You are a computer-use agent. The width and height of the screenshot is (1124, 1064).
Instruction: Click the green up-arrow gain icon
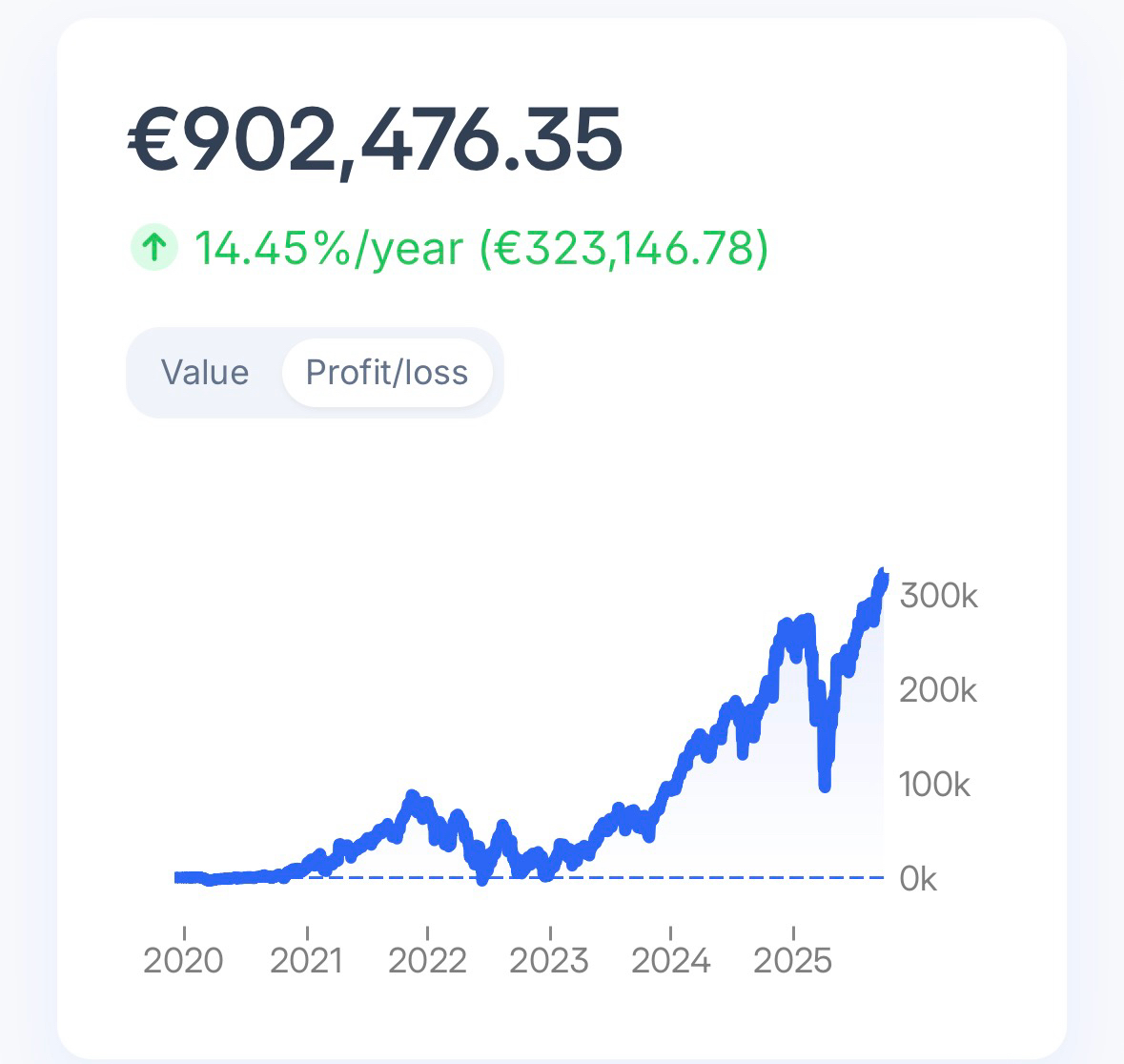[x=153, y=249]
